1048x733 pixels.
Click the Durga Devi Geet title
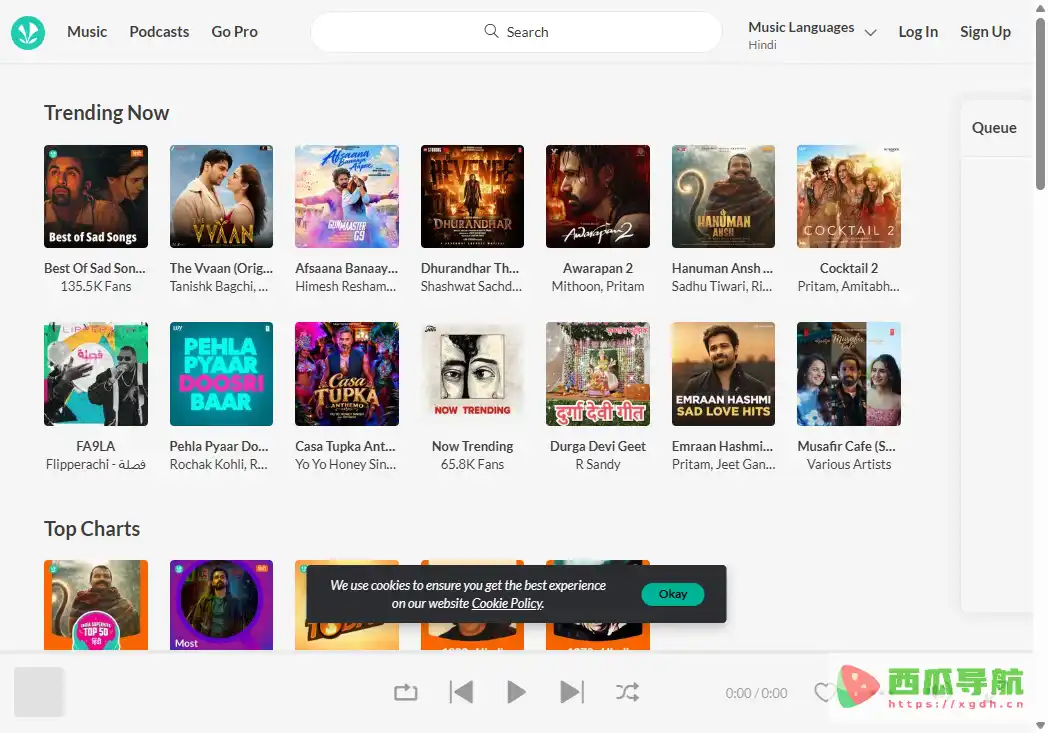coord(598,446)
